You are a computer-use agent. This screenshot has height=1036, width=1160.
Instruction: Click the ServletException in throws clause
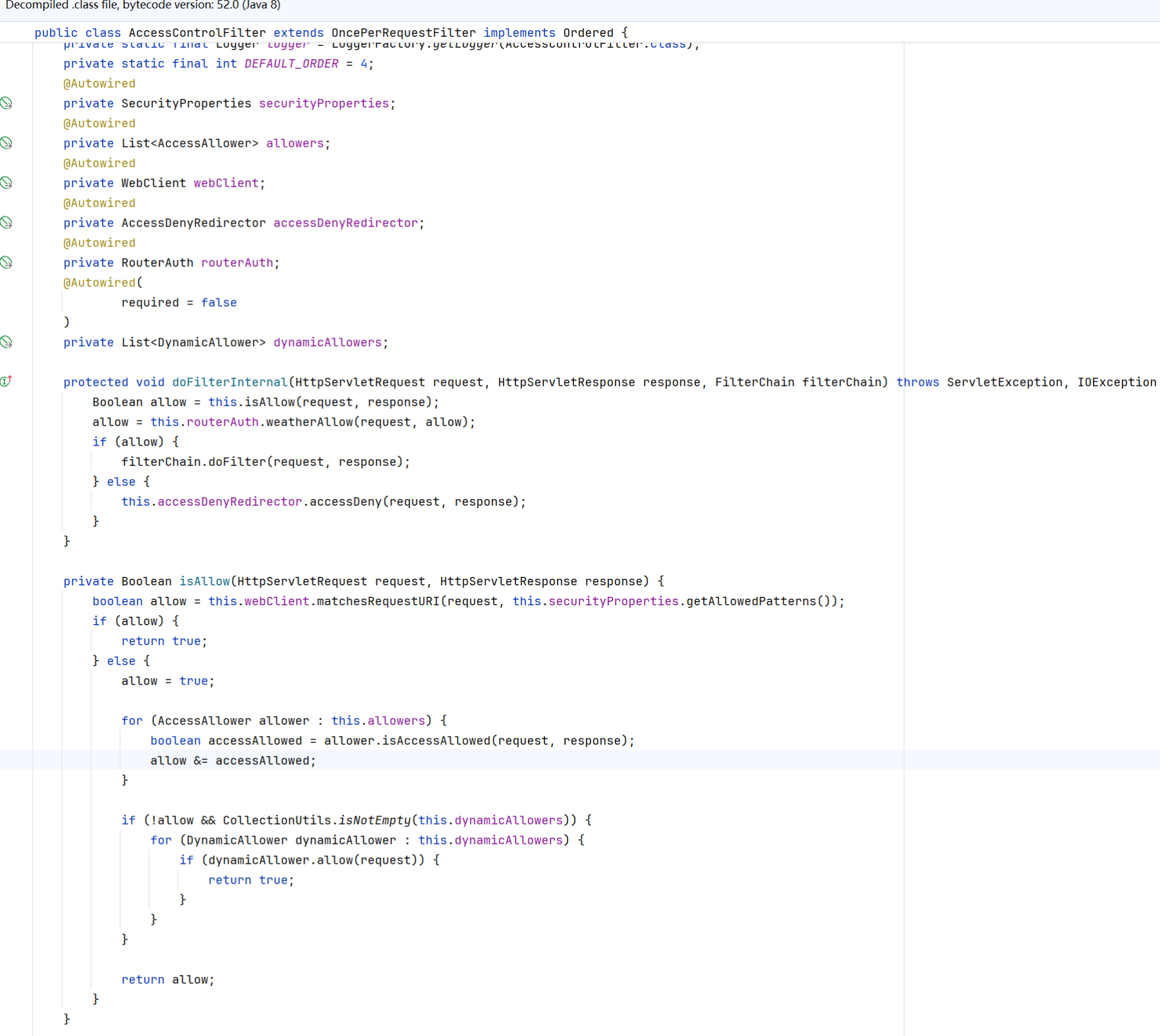pos(1004,382)
